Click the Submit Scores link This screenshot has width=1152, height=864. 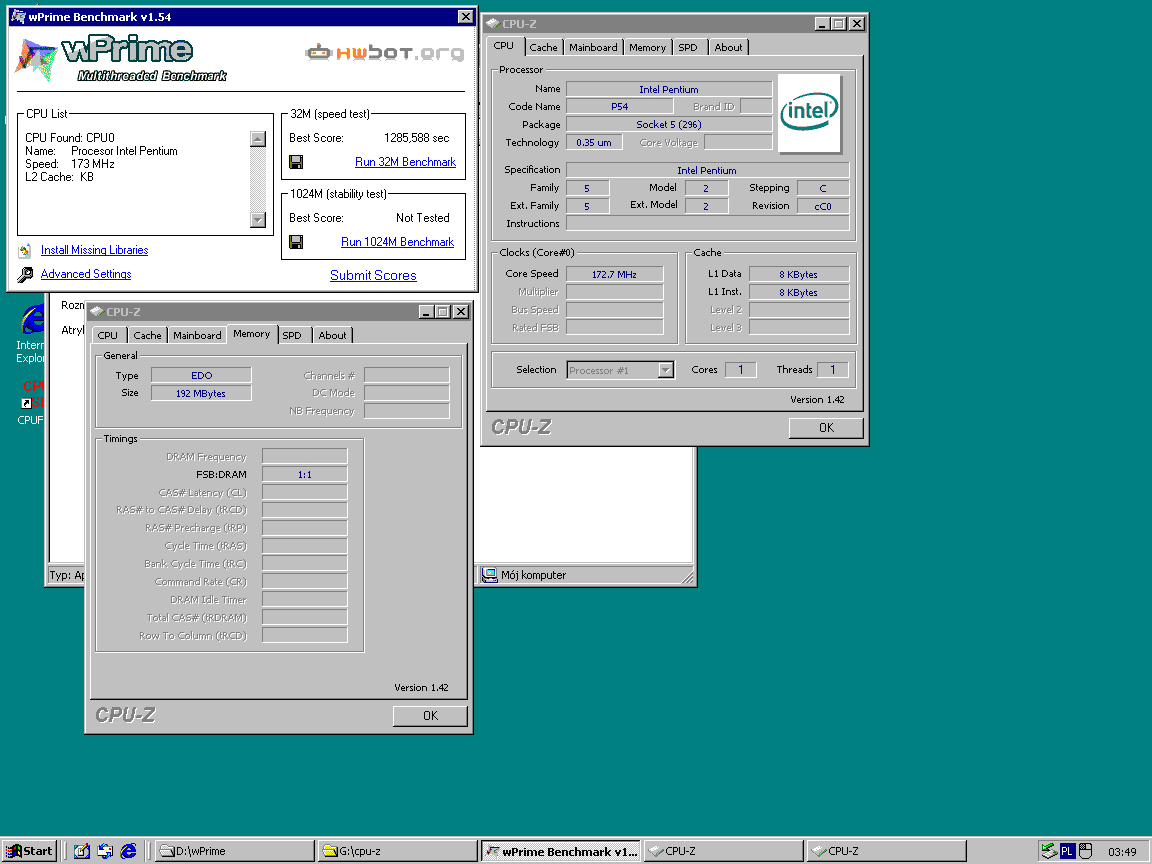pyautogui.click(x=373, y=276)
